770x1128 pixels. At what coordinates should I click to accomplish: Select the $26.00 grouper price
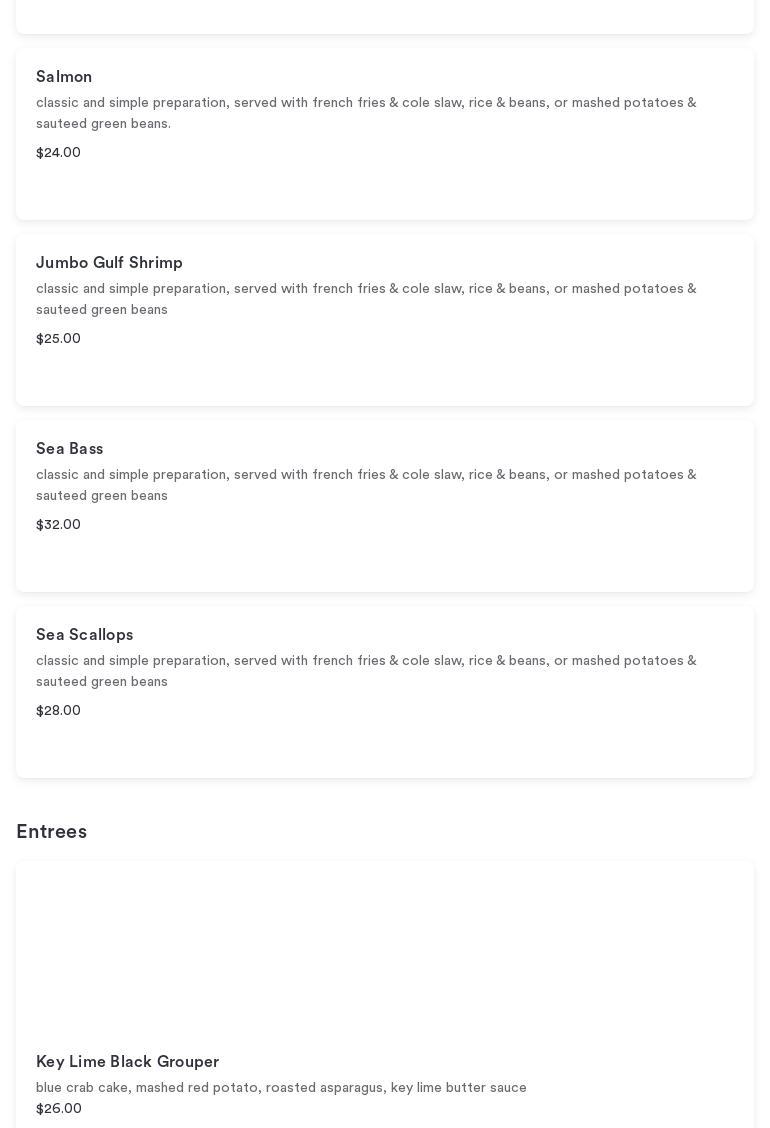[59, 1109]
